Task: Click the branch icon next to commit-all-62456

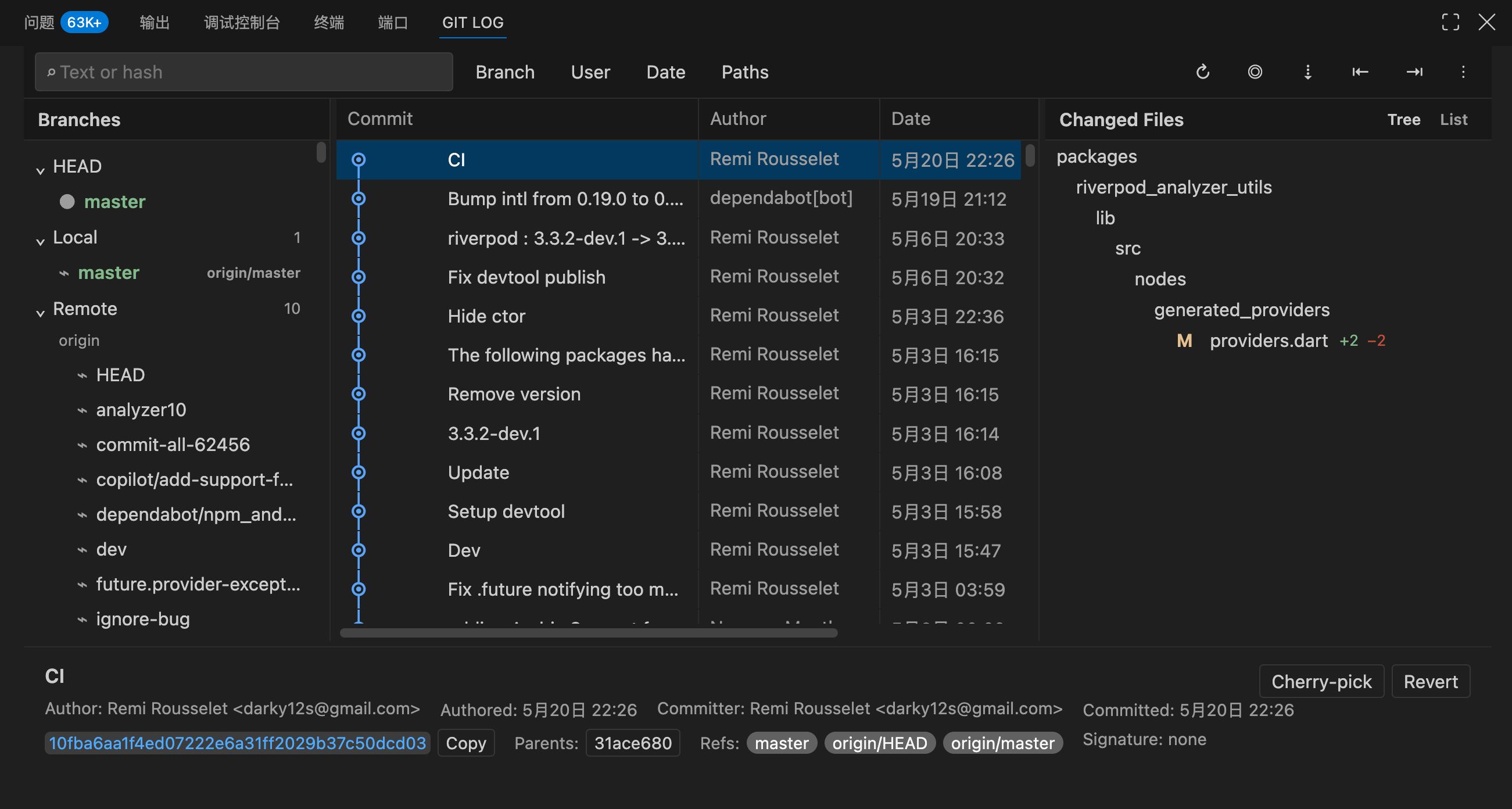Action: pos(82,445)
